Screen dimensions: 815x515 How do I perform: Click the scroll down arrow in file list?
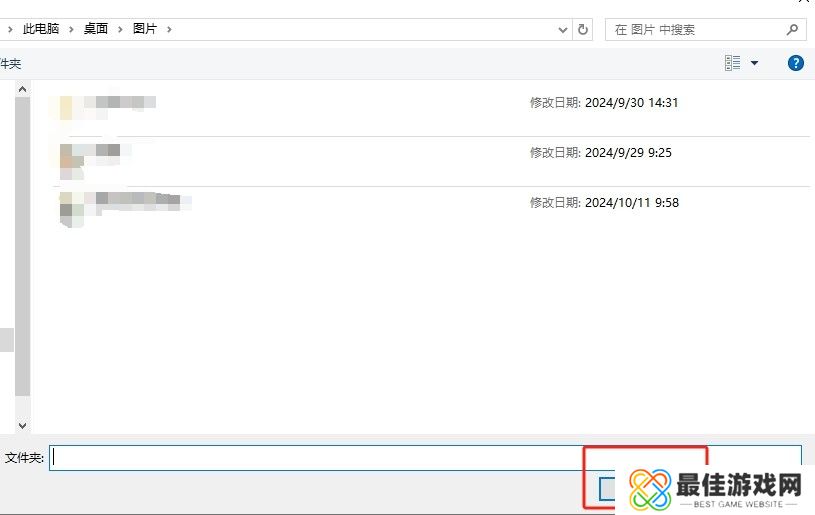tap(22, 425)
